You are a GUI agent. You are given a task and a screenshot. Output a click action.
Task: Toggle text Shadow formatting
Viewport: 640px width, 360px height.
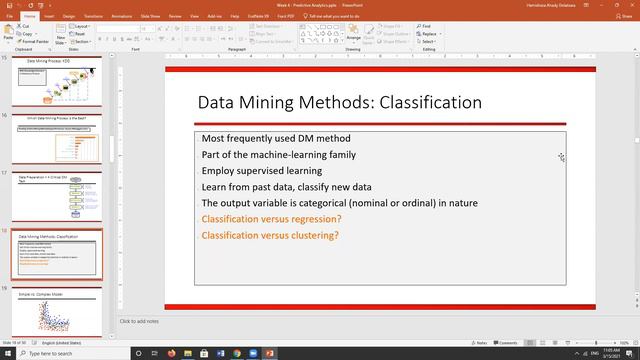click(122, 39)
